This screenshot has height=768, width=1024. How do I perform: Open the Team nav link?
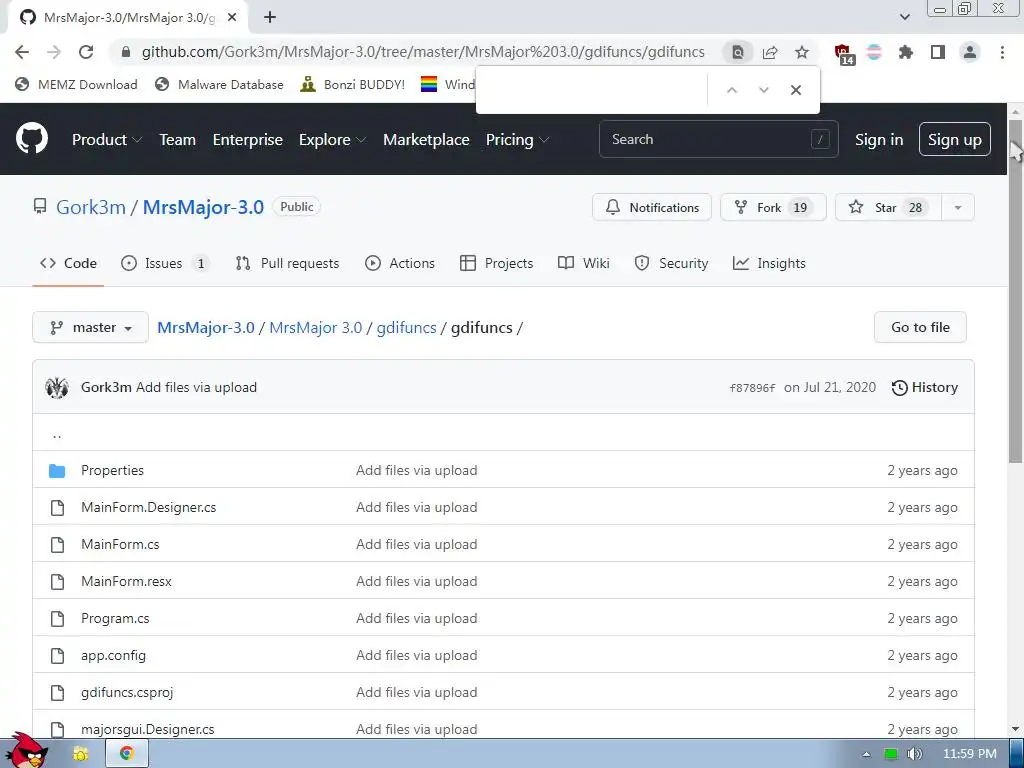178,140
